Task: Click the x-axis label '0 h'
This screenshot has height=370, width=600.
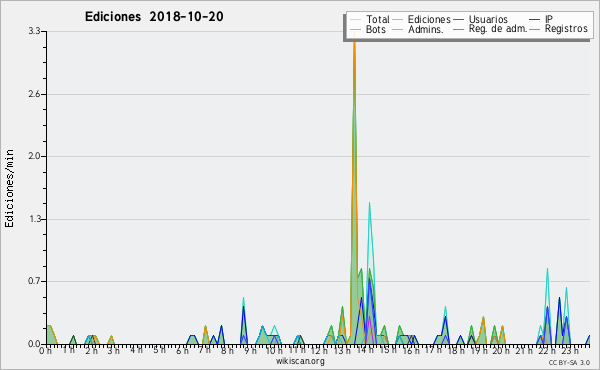Action: point(45,351)
